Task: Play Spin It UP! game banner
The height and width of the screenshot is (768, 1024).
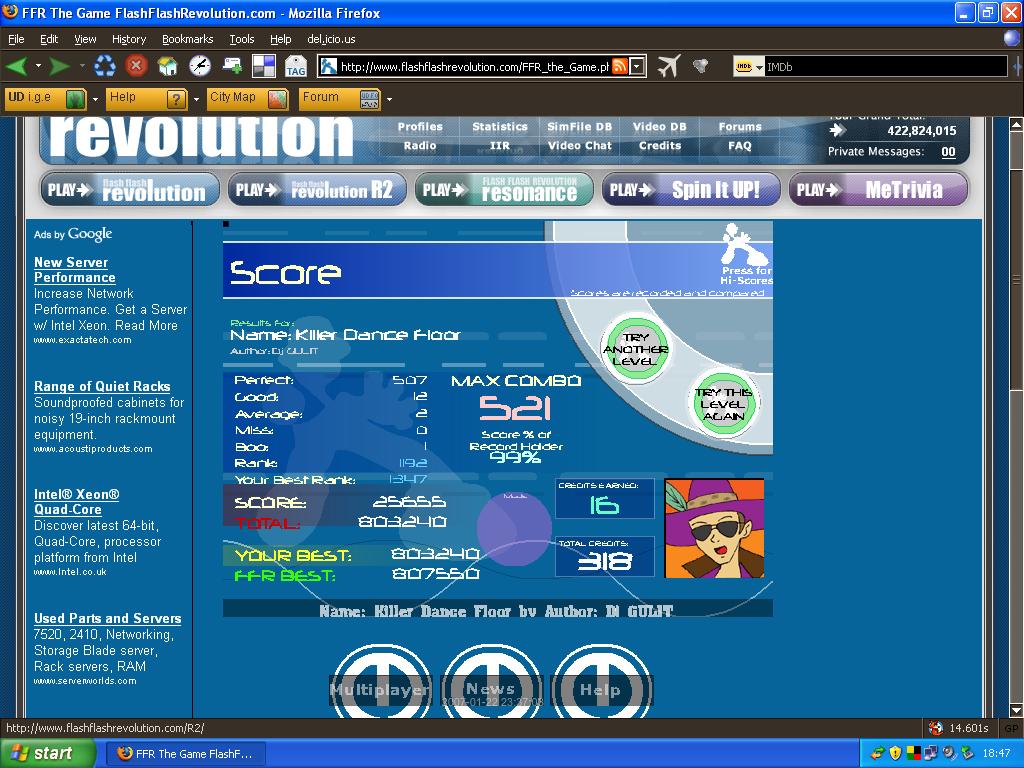Action: pos(691,189)
